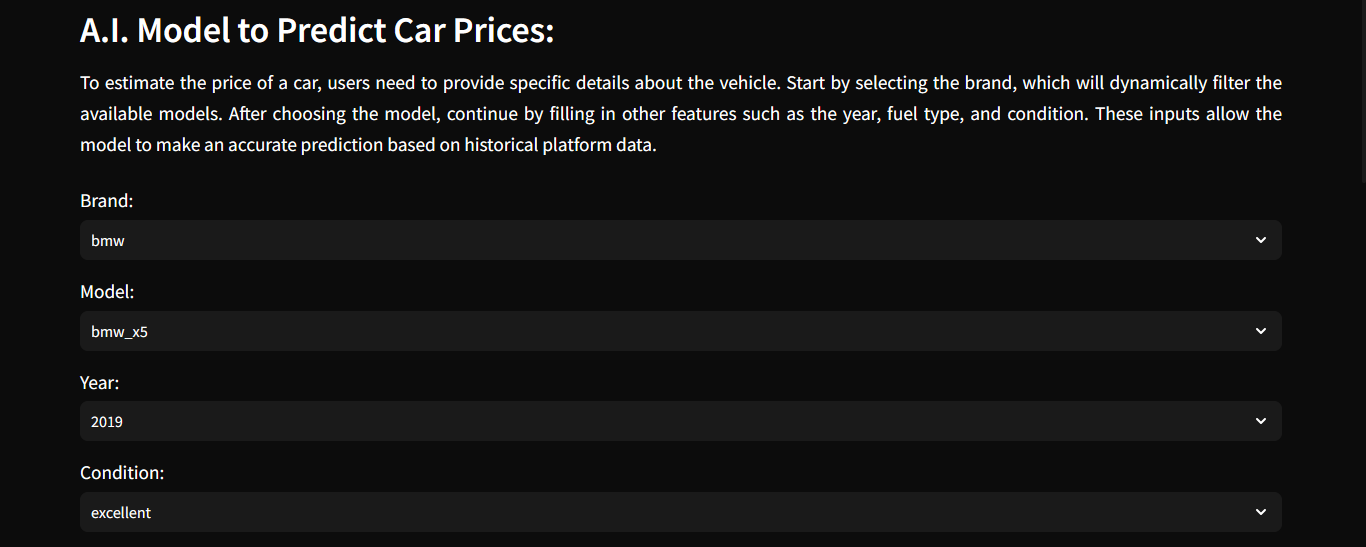
Task: Click the selected 'bmw' brand value text
Action: pyautogui.click(x=107, y=241)
